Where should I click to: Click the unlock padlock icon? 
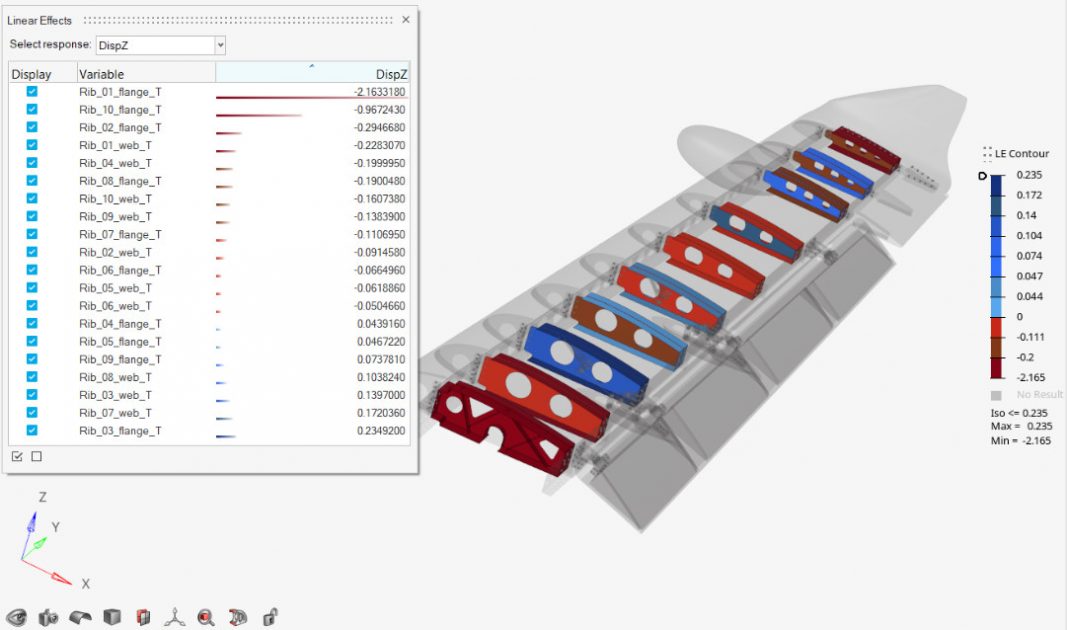click(x=268, y=617)
